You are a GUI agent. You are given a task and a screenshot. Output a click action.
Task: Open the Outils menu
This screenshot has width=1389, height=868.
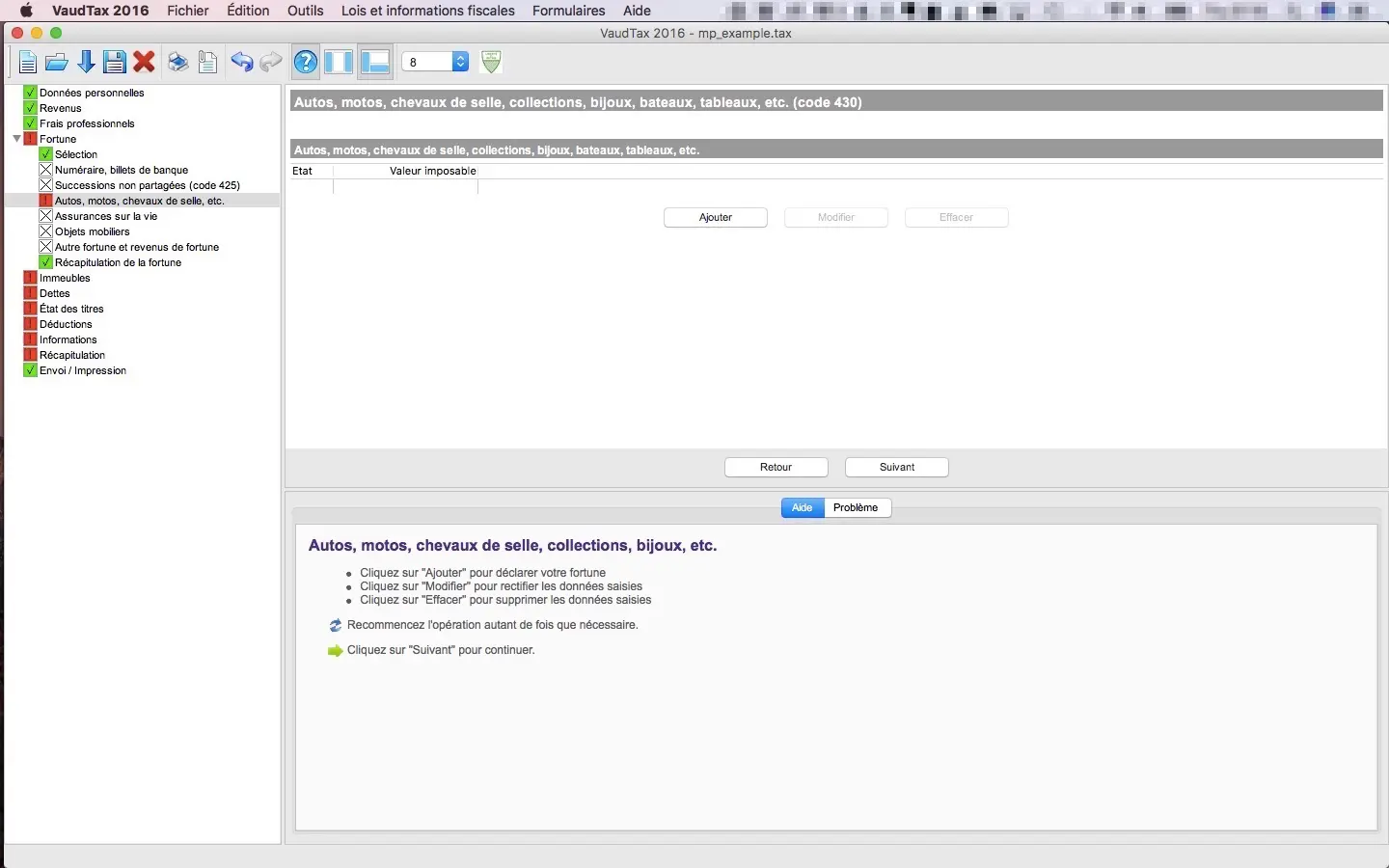tap(306, 11)
